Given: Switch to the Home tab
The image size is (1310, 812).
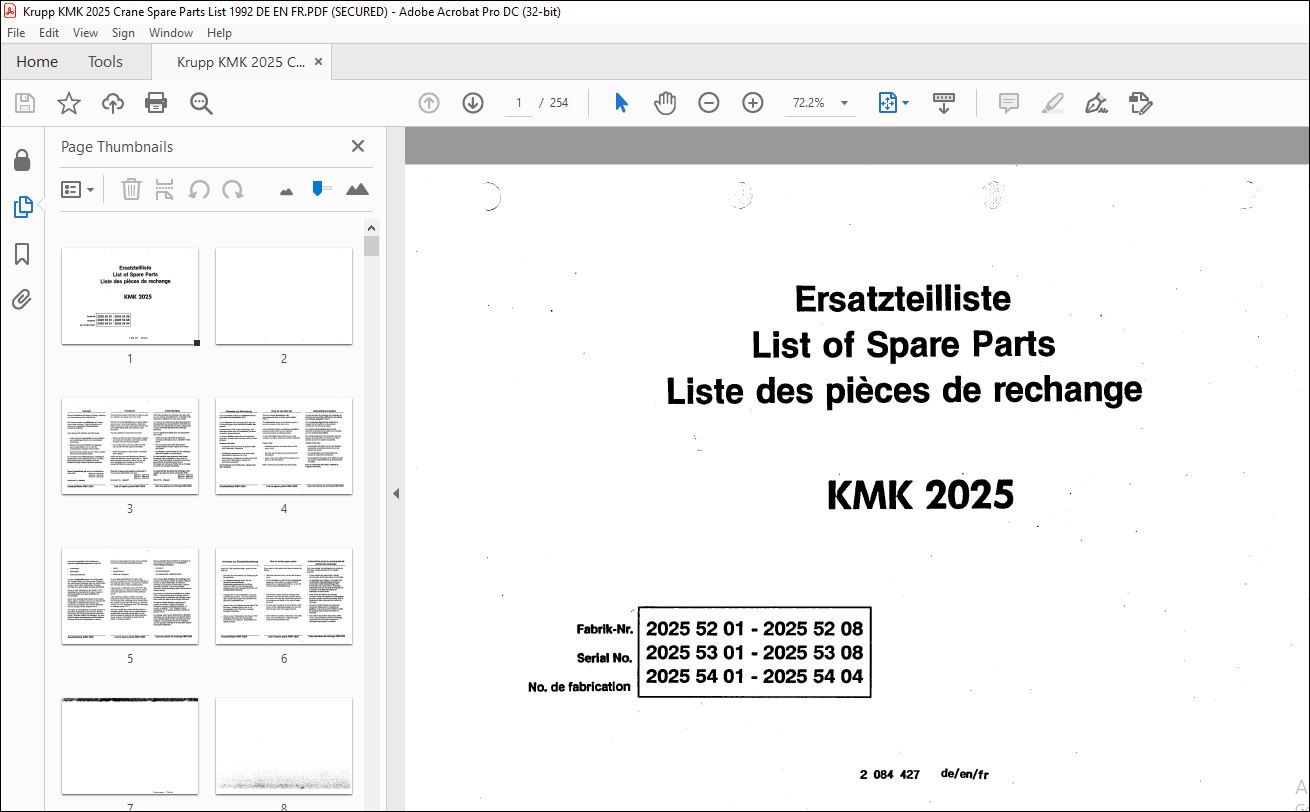Looking at the screenshot, I should [37, 61].
